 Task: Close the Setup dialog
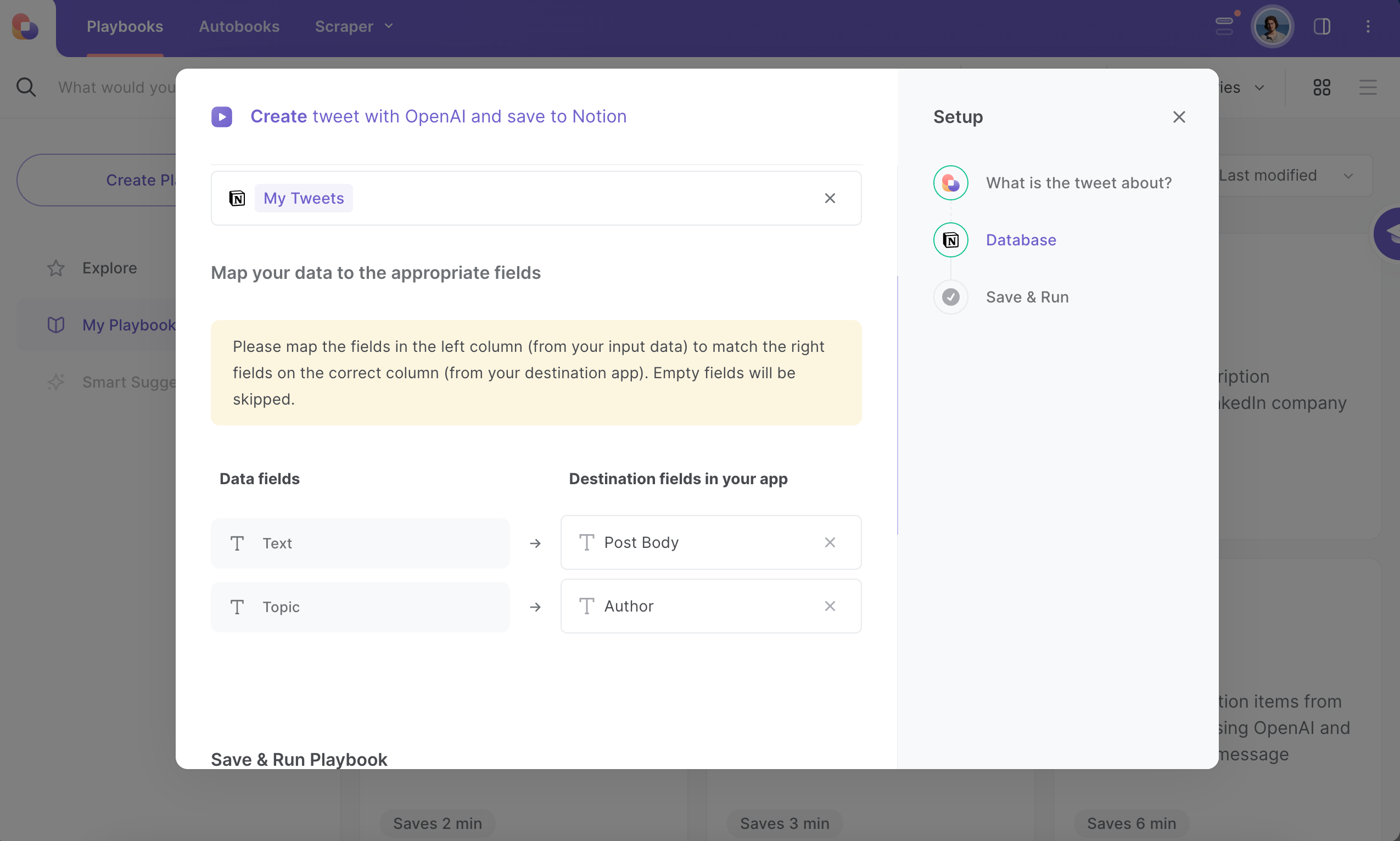(x=1179, y=117)
